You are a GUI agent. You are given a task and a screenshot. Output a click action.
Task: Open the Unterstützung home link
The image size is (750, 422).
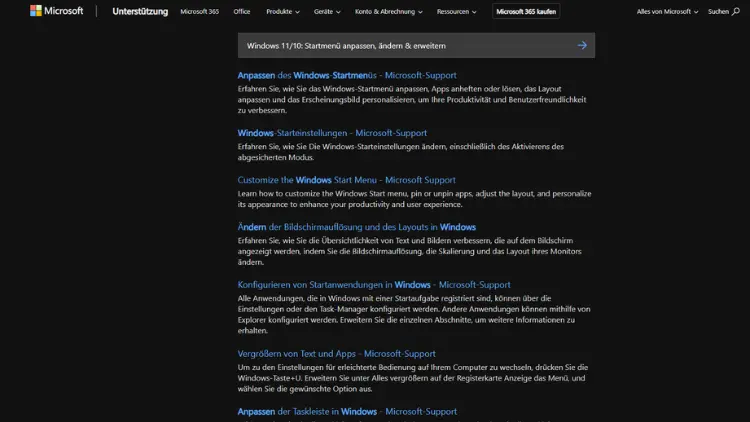140,11
